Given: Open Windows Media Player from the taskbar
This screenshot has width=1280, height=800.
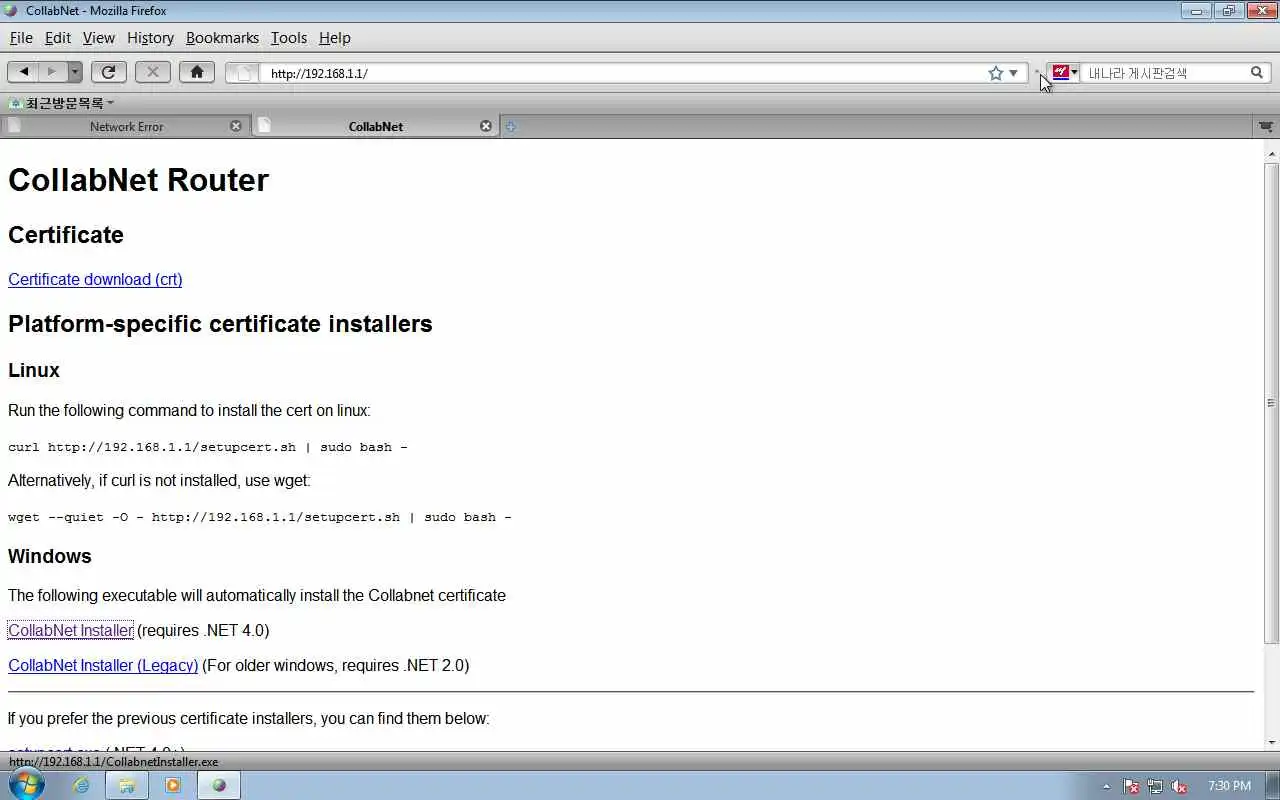Looking at the screenshot, I should pyautogui.click(x=173, y=785).
